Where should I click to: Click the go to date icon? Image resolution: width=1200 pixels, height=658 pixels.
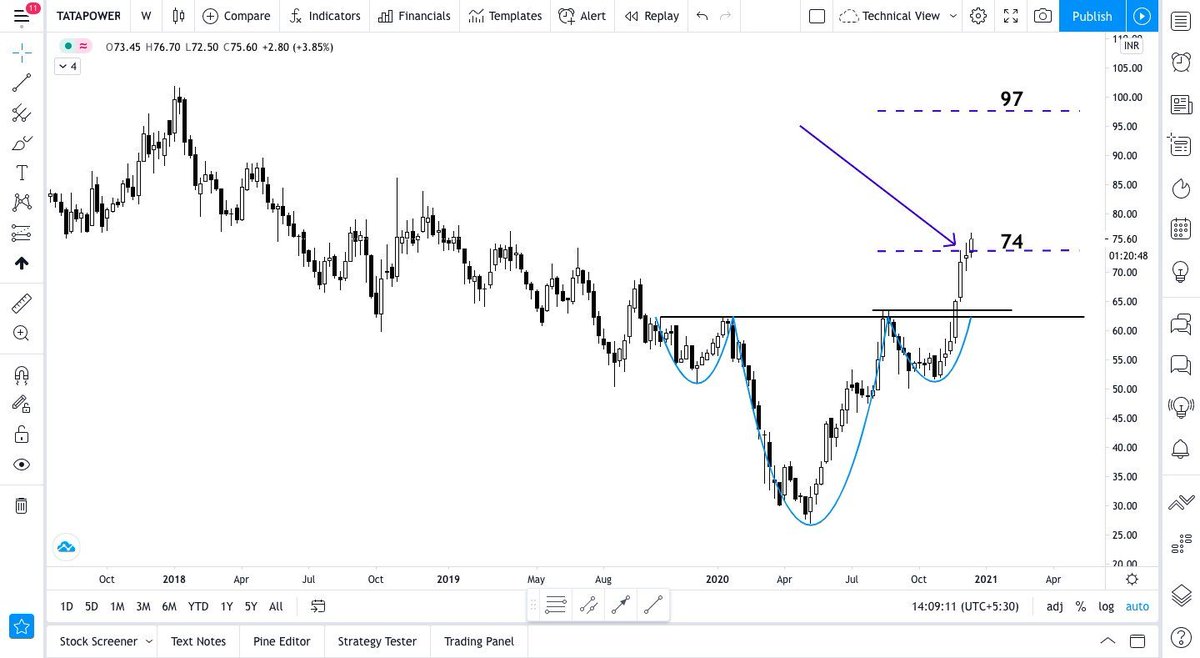coord(318,606)
